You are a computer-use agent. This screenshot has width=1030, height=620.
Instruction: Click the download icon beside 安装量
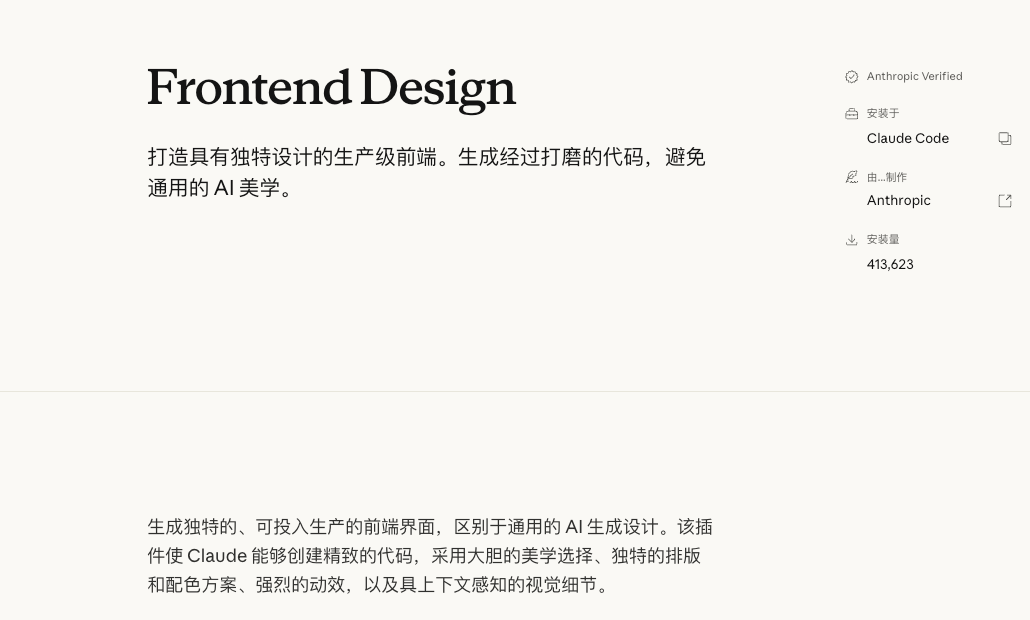[852, 240]
